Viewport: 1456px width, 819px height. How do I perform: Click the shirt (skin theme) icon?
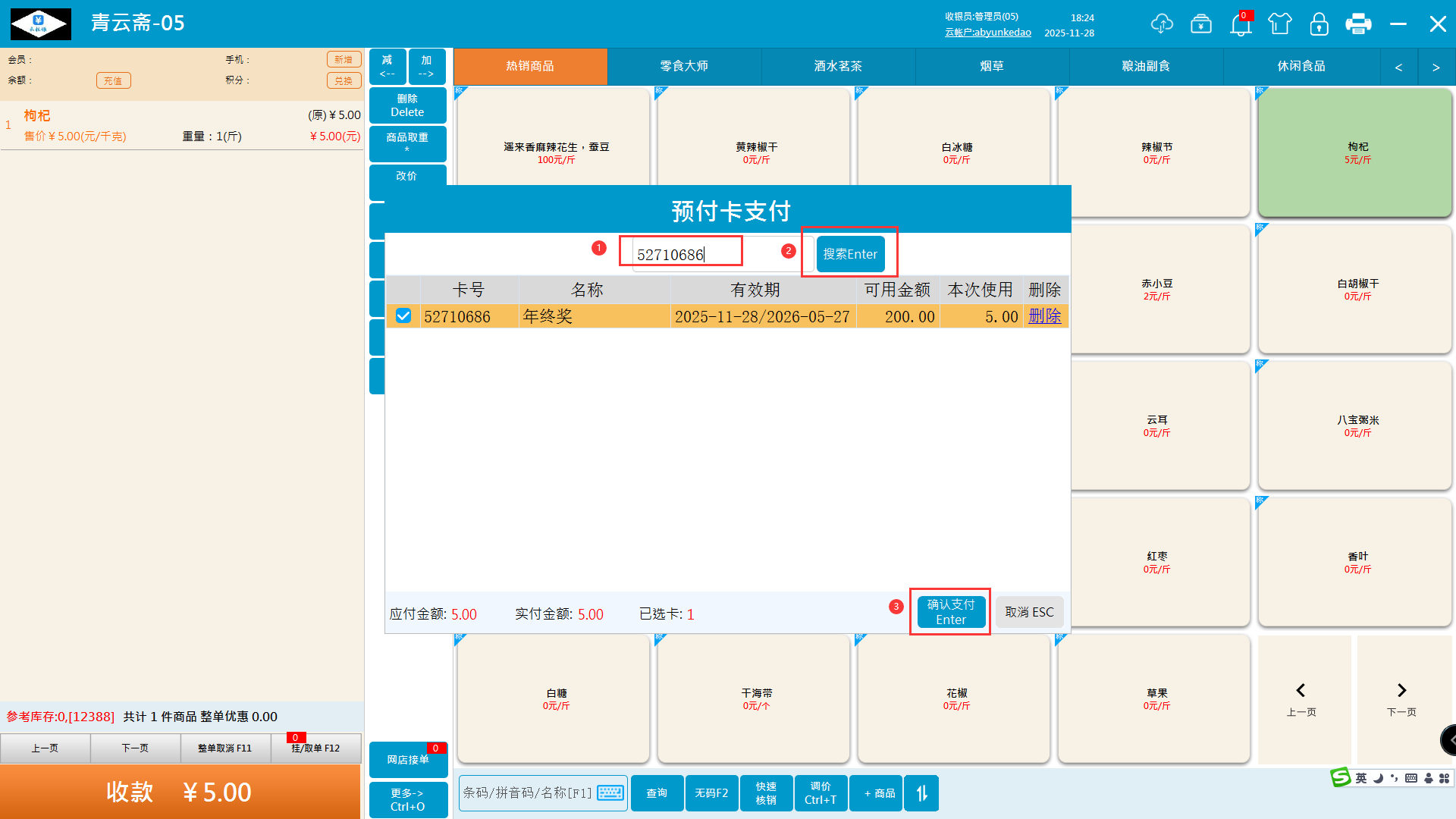tap(1280, 24)
